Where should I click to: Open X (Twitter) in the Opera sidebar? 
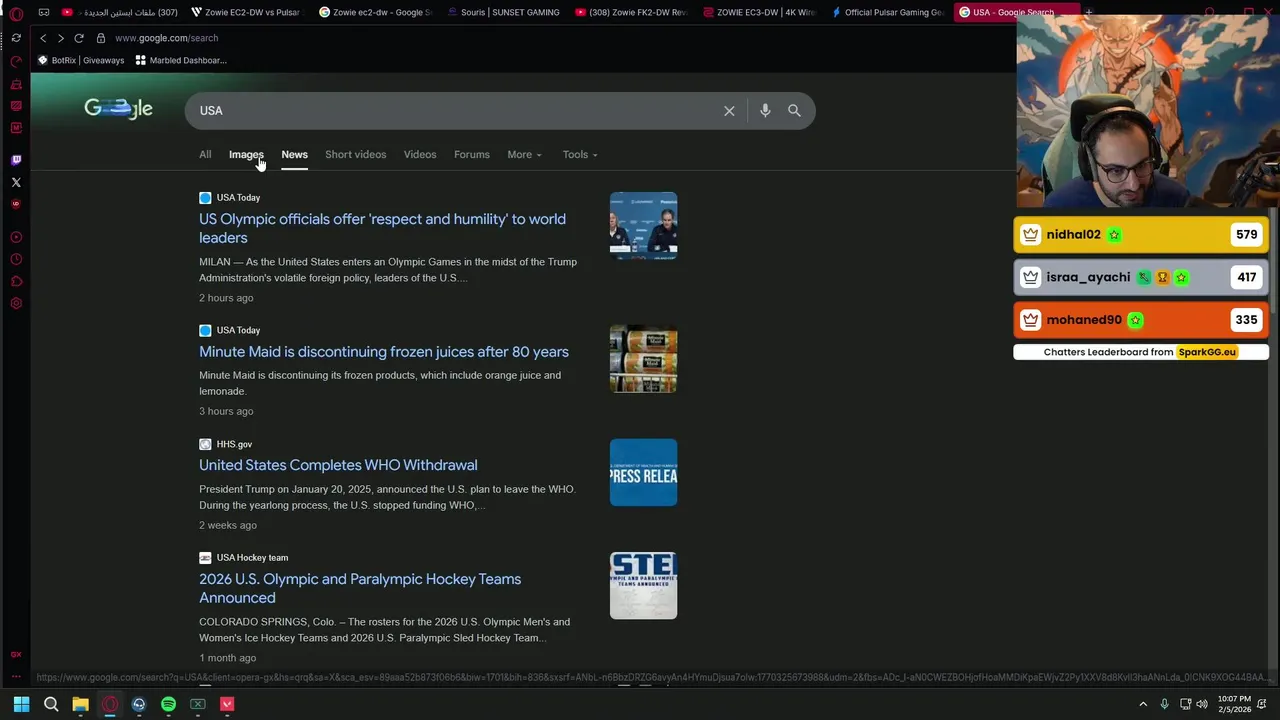16,182
